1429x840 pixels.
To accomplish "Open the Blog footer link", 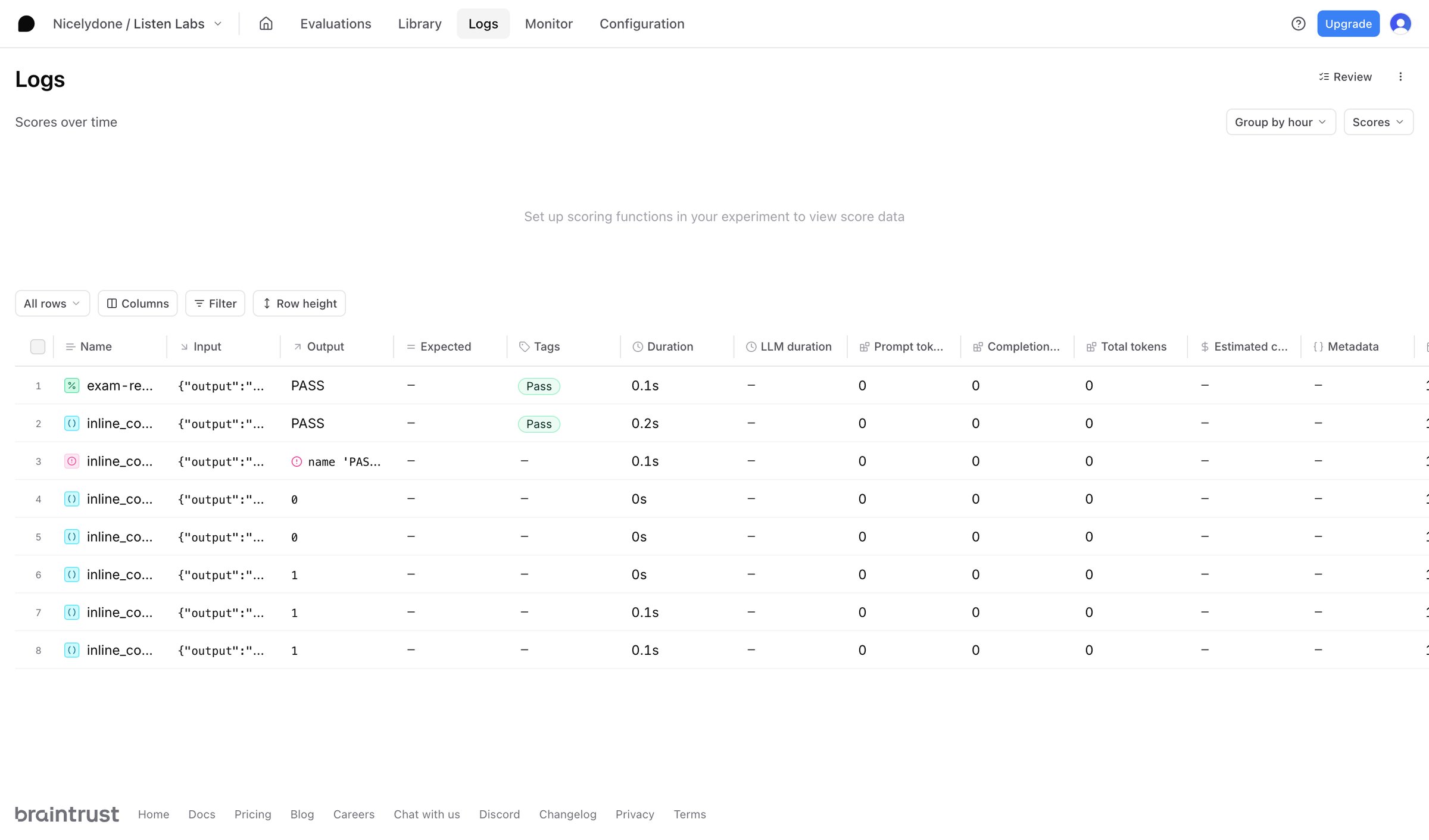I will click(x=302, y=814).
